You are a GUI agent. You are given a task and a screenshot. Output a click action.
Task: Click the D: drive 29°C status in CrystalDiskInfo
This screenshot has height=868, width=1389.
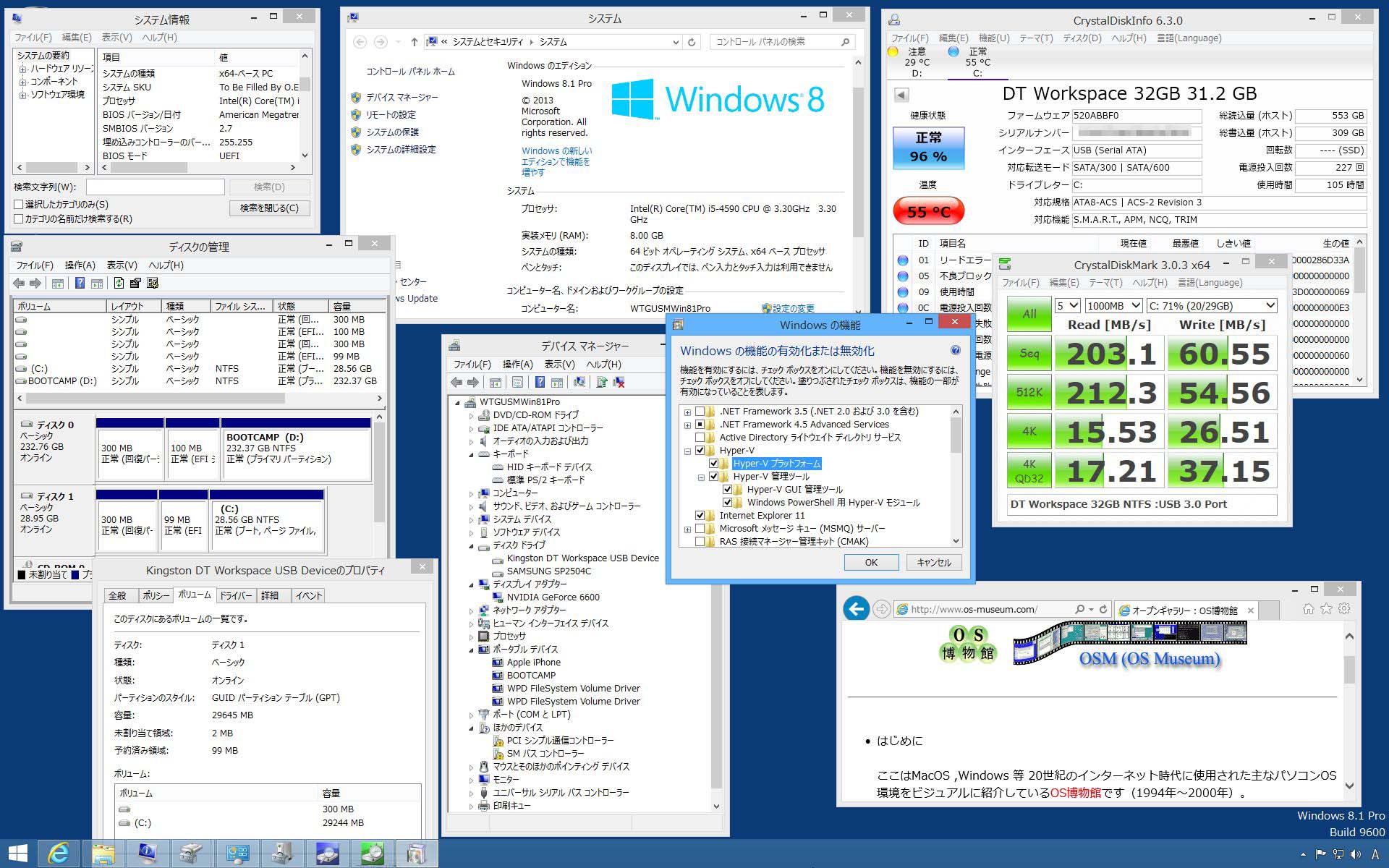(917, 62)
